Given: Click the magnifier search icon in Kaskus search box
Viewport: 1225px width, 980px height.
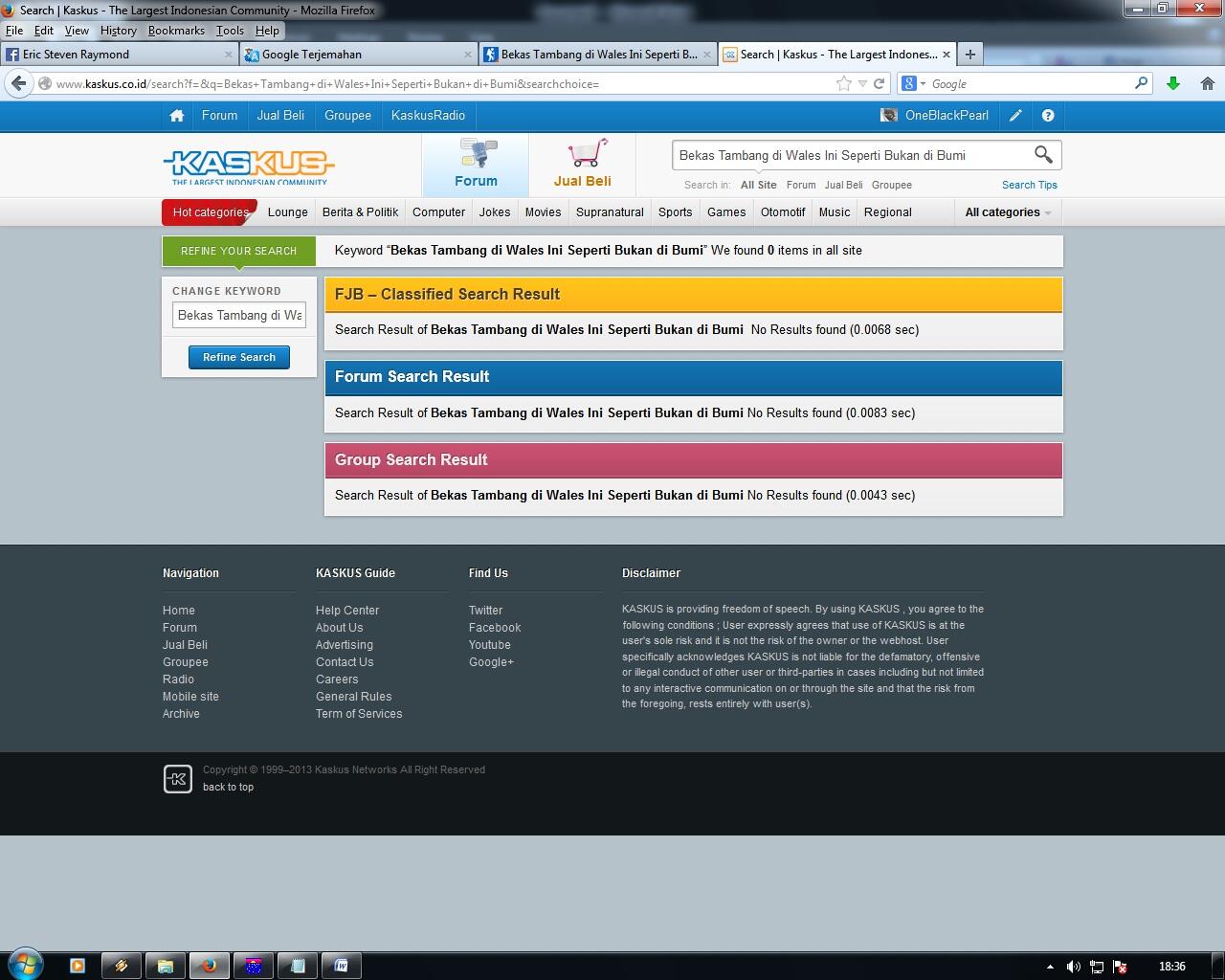Looking at the screenshot, I should (1043, 154).
